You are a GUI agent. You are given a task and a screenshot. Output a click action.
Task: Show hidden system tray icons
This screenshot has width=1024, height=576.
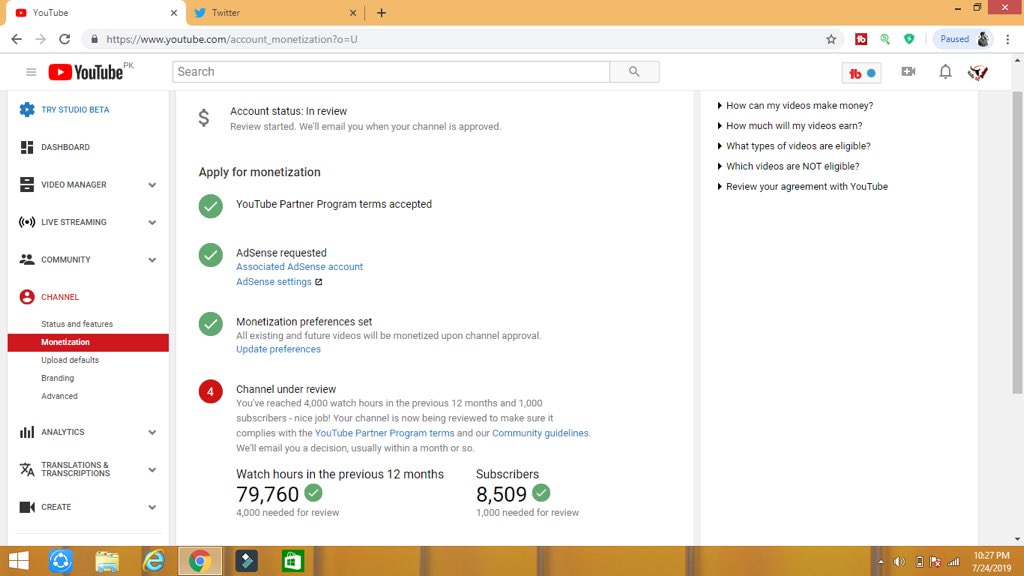[880, 562]
